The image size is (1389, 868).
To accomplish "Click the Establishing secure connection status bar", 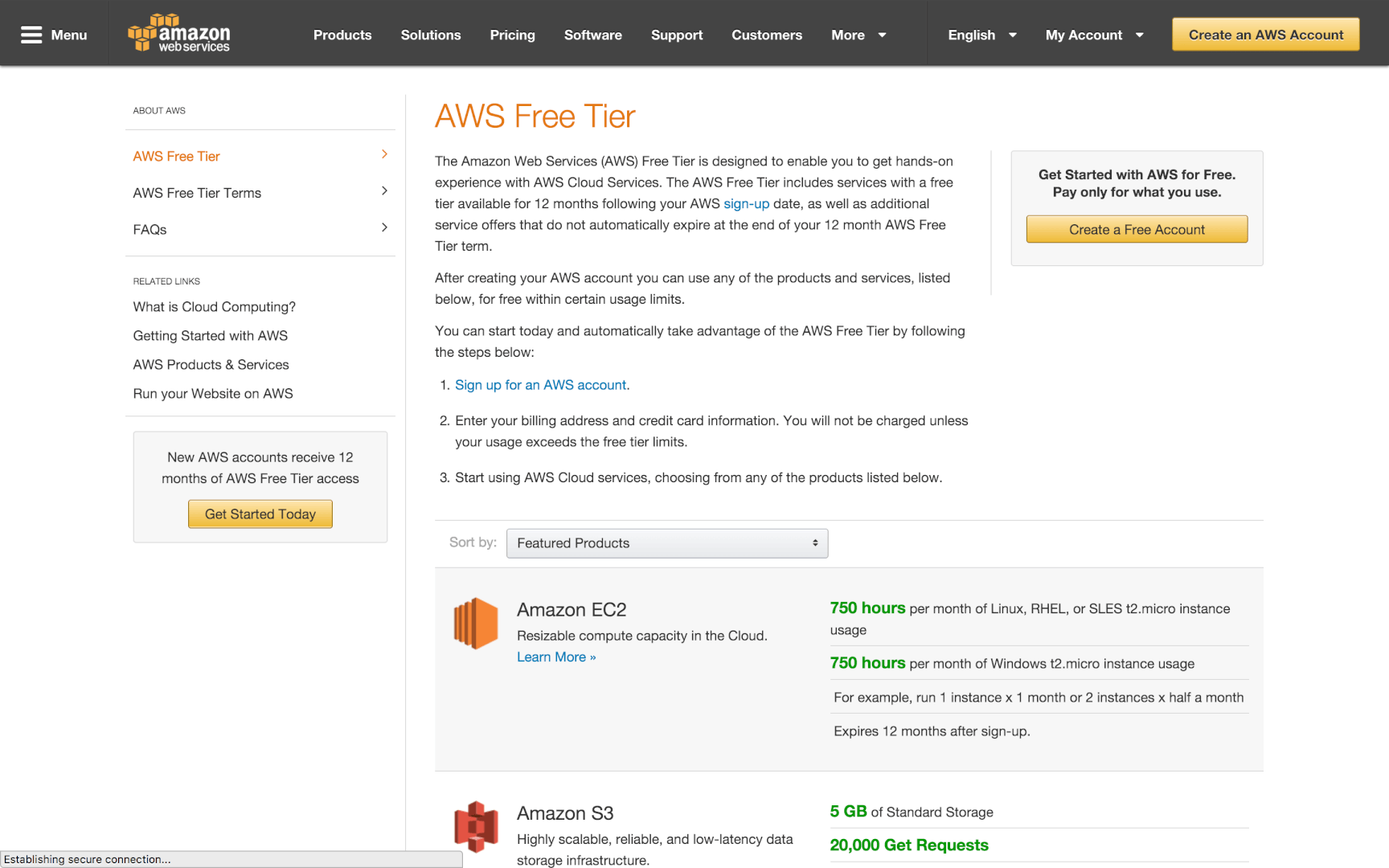I will [231, 859].
